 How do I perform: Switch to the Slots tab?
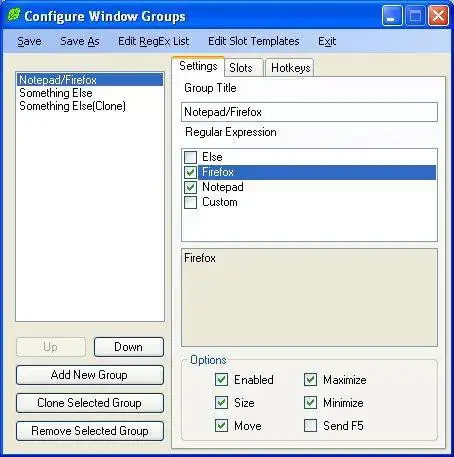tap(241, 68)
